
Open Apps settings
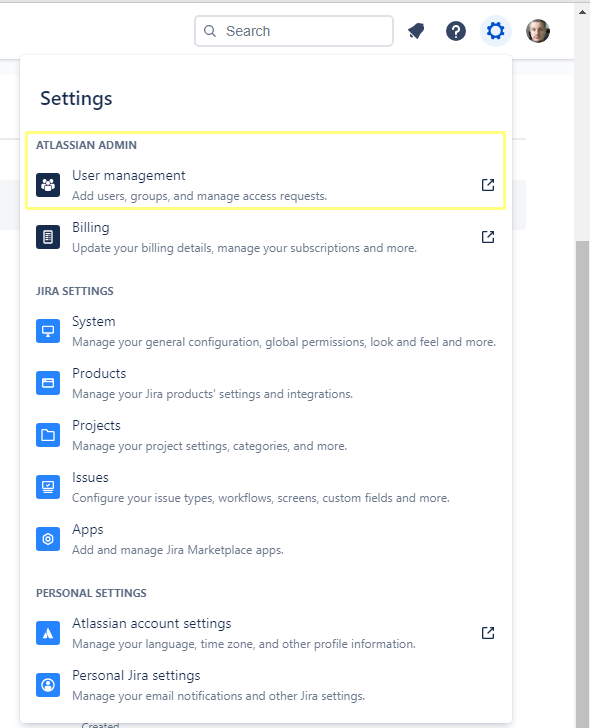click(x=266, y=539)
